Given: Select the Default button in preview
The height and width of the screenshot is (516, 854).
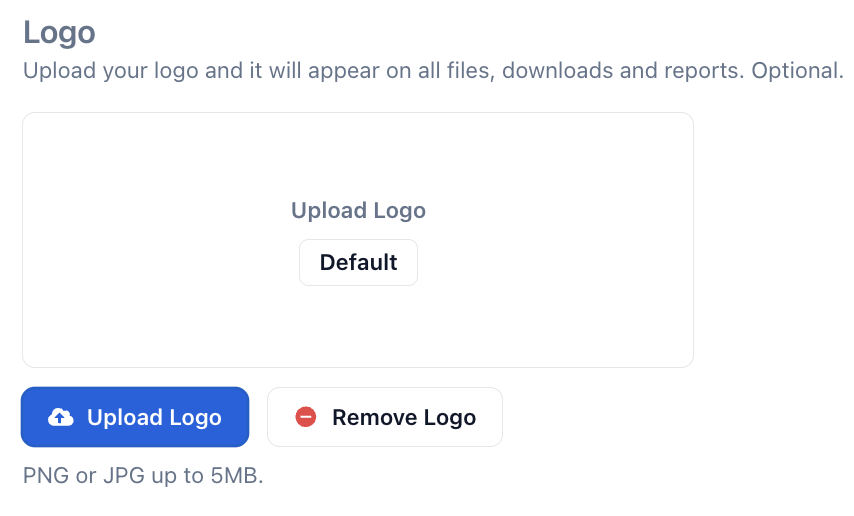Looking at the screenshot, I should point(358,262).
